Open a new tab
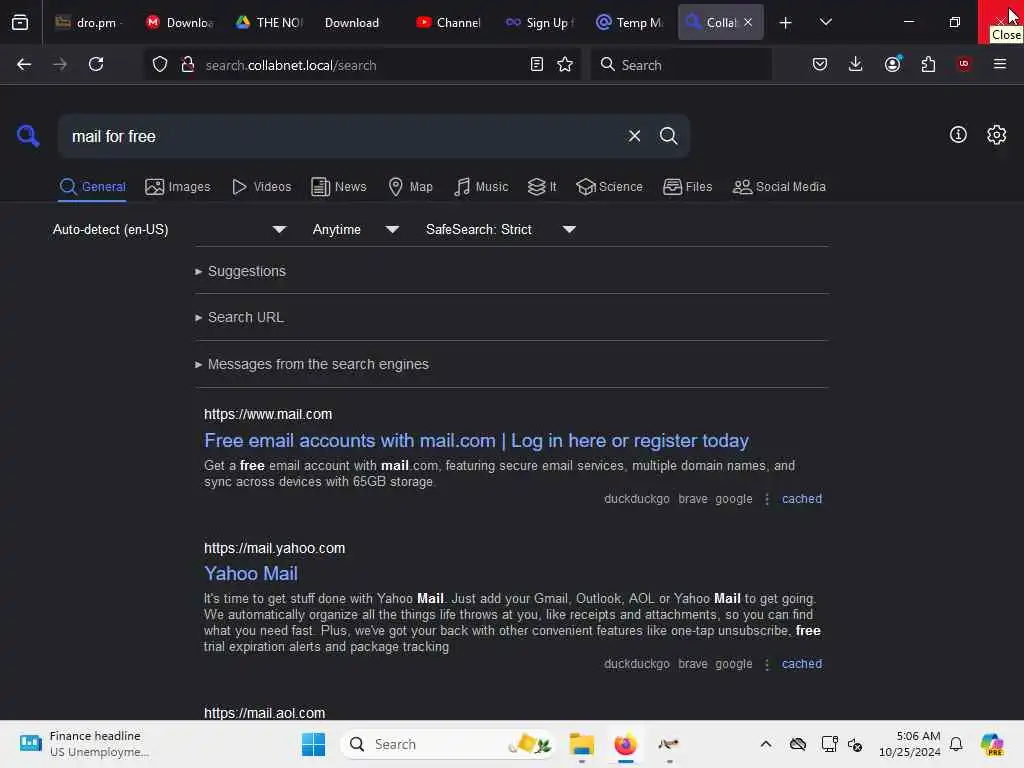The height and width of the screenshot is (768, 1024). [x=786, y=23]
